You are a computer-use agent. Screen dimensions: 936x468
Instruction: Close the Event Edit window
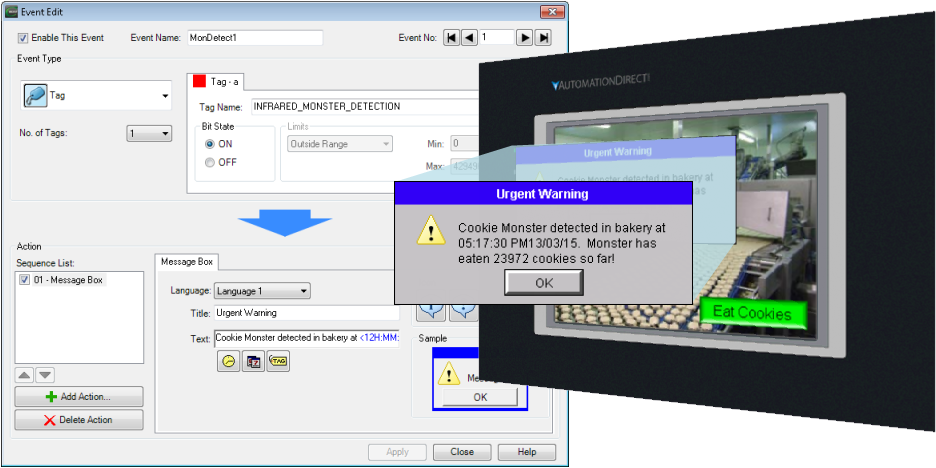tap(552, 12)
